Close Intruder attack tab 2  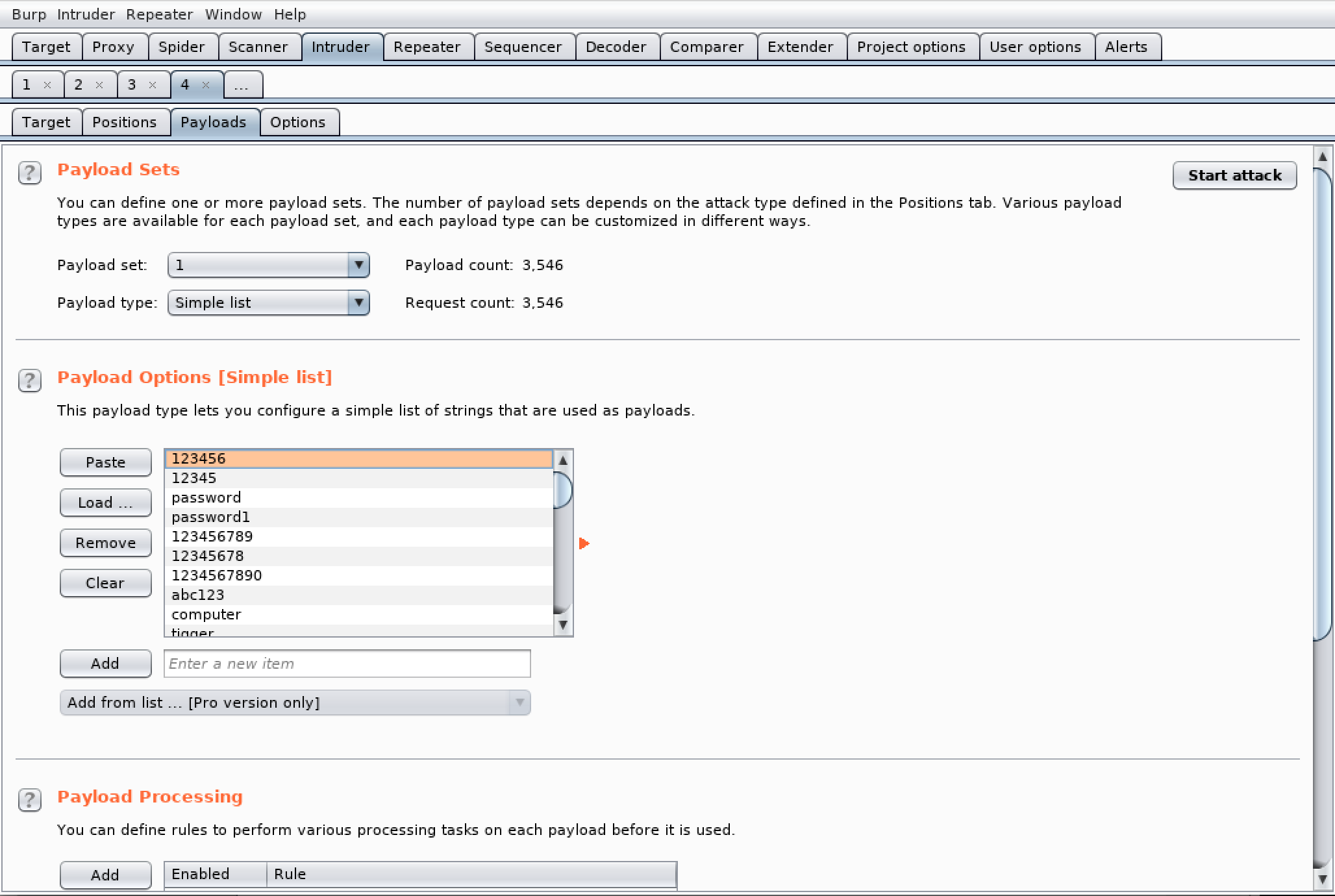point(99,85)
